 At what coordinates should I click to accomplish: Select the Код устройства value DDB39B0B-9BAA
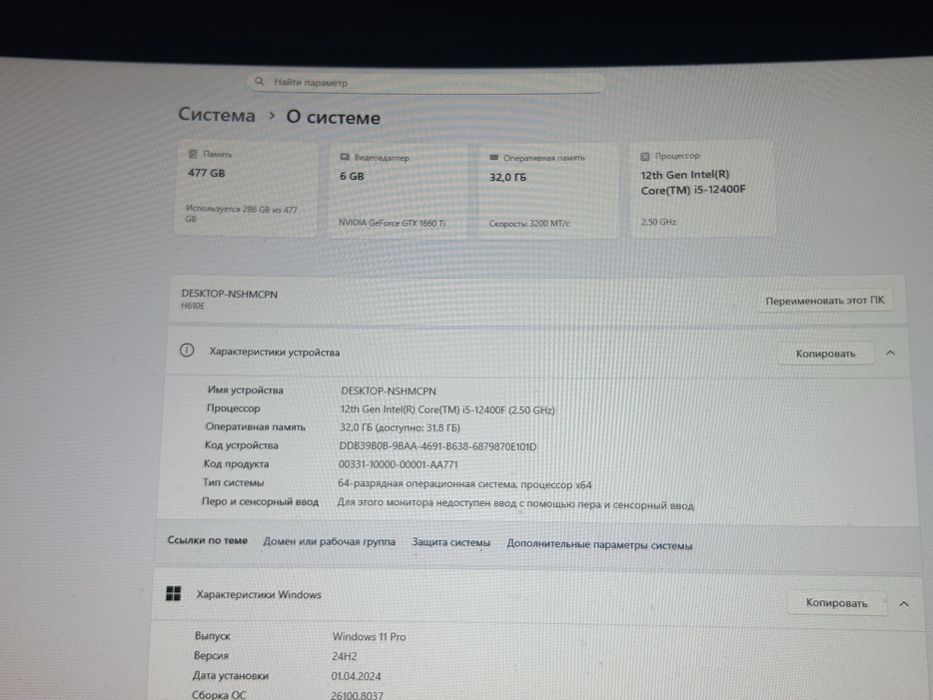click(437, 446)
